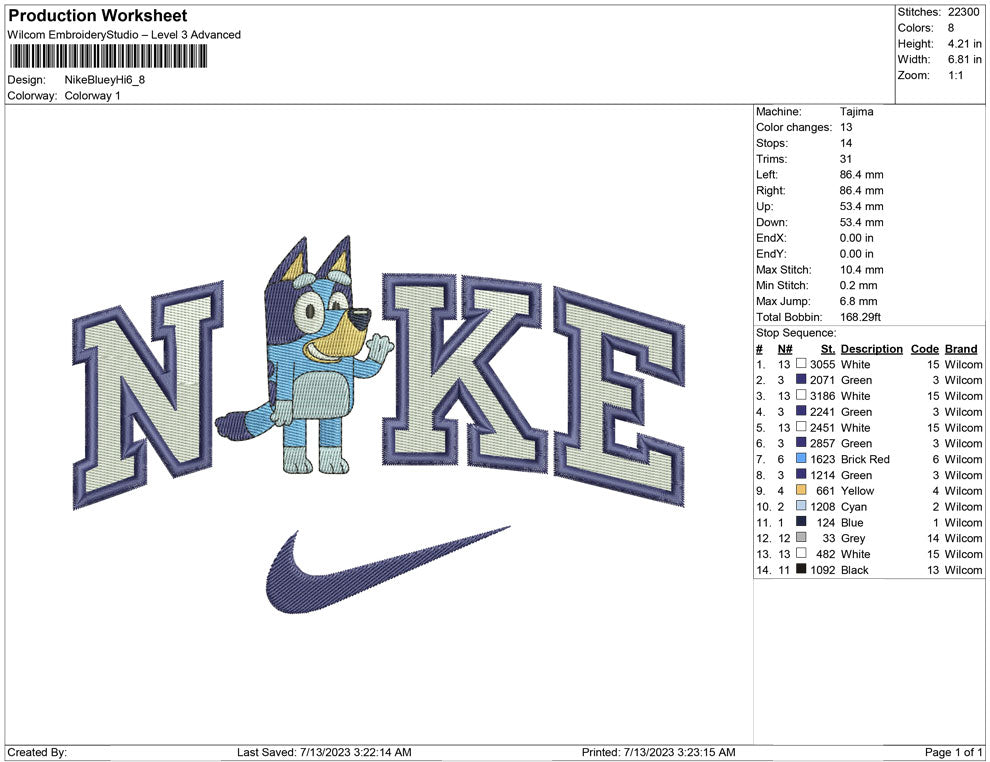Click the Trims value 31
The width and height of the screenshot is (990, 762).
(x=846, y=159)
